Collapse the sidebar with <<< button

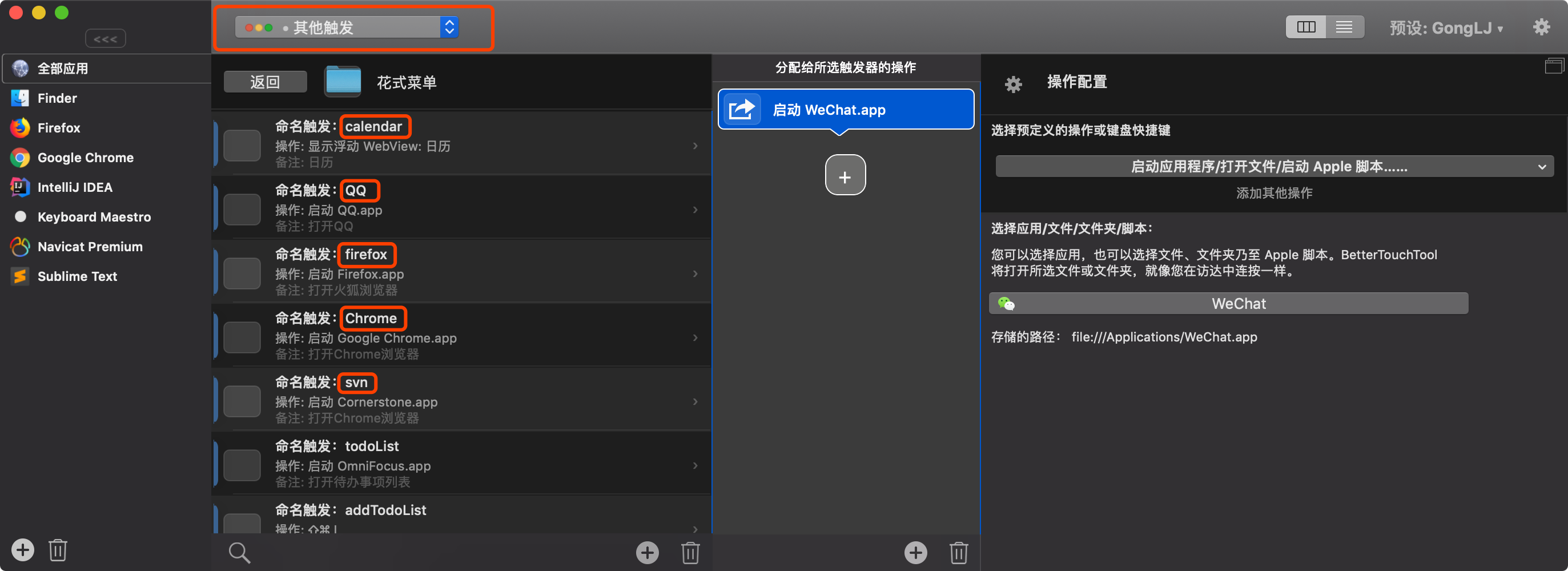point(105,39)
